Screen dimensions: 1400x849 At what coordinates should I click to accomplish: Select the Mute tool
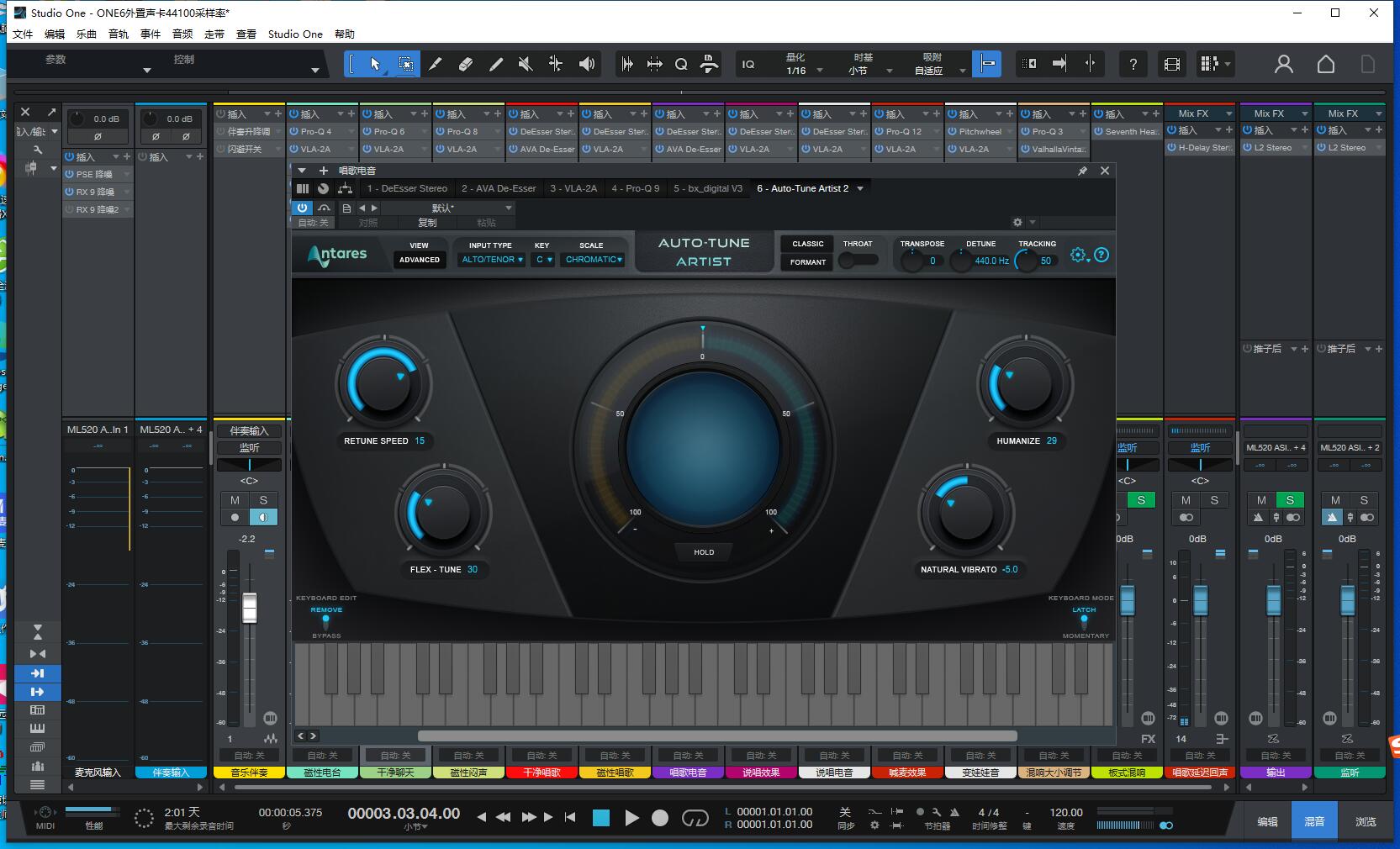[x=526, y=64]
